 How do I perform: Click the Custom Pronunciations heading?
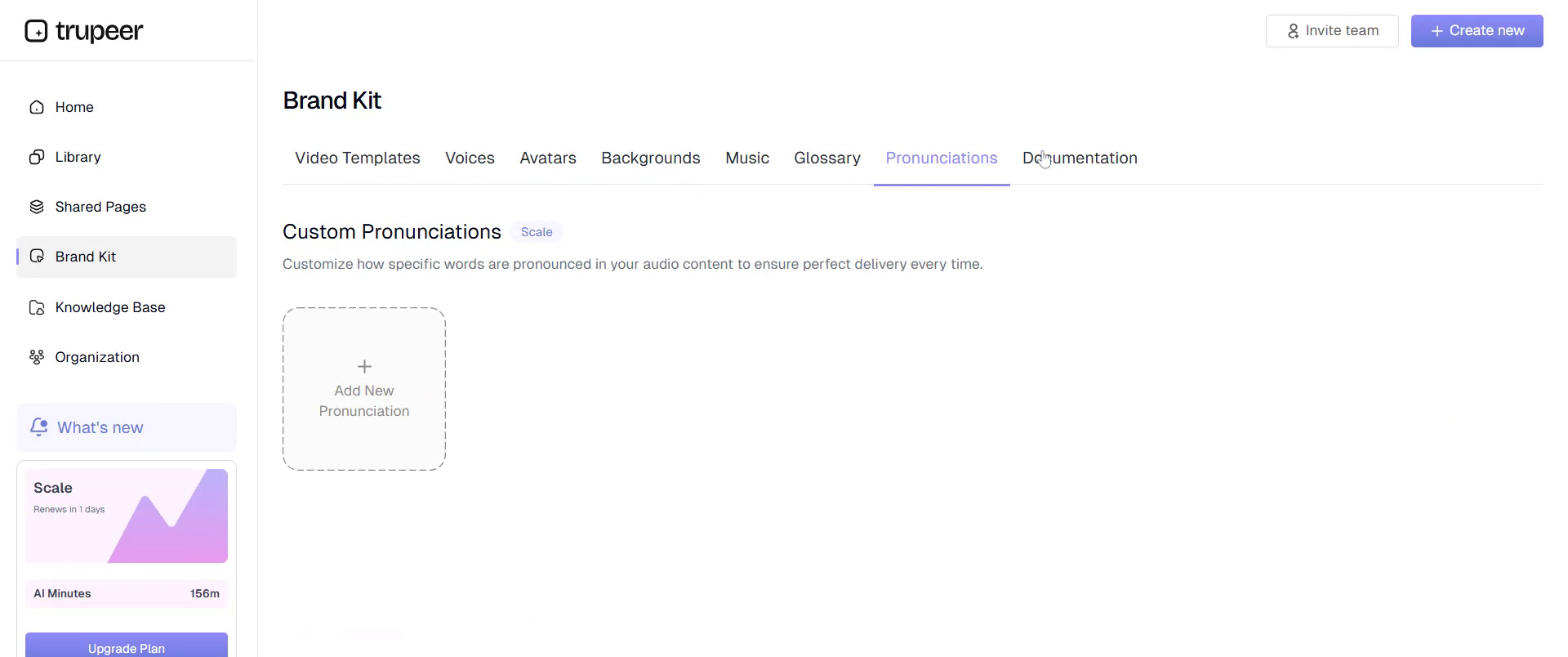click(392, 232)
